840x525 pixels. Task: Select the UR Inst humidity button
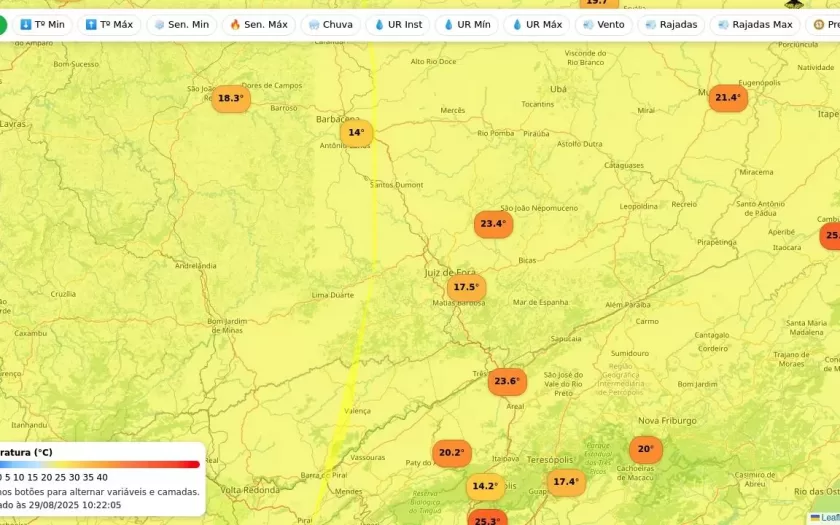[x=398, y=25]
